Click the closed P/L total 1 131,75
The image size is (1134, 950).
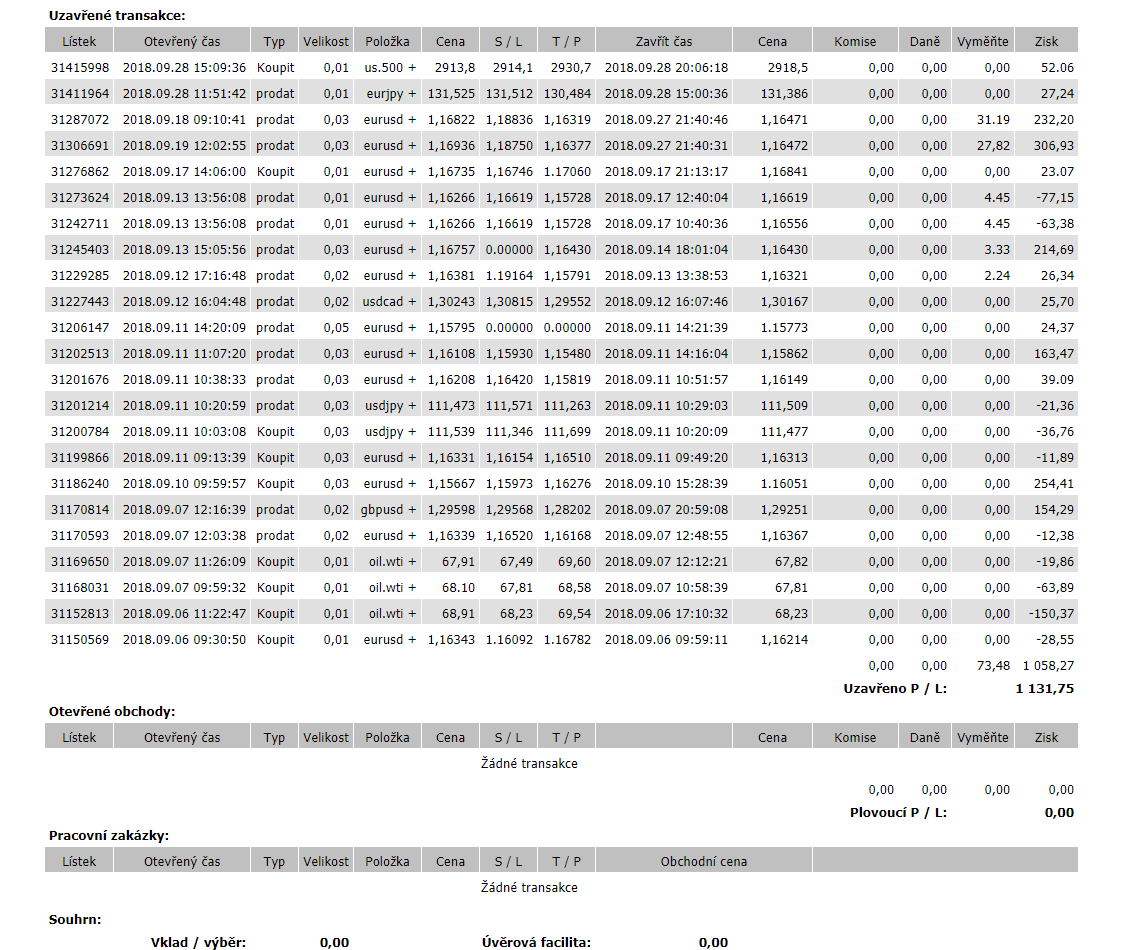click(x=1044, y=689)
